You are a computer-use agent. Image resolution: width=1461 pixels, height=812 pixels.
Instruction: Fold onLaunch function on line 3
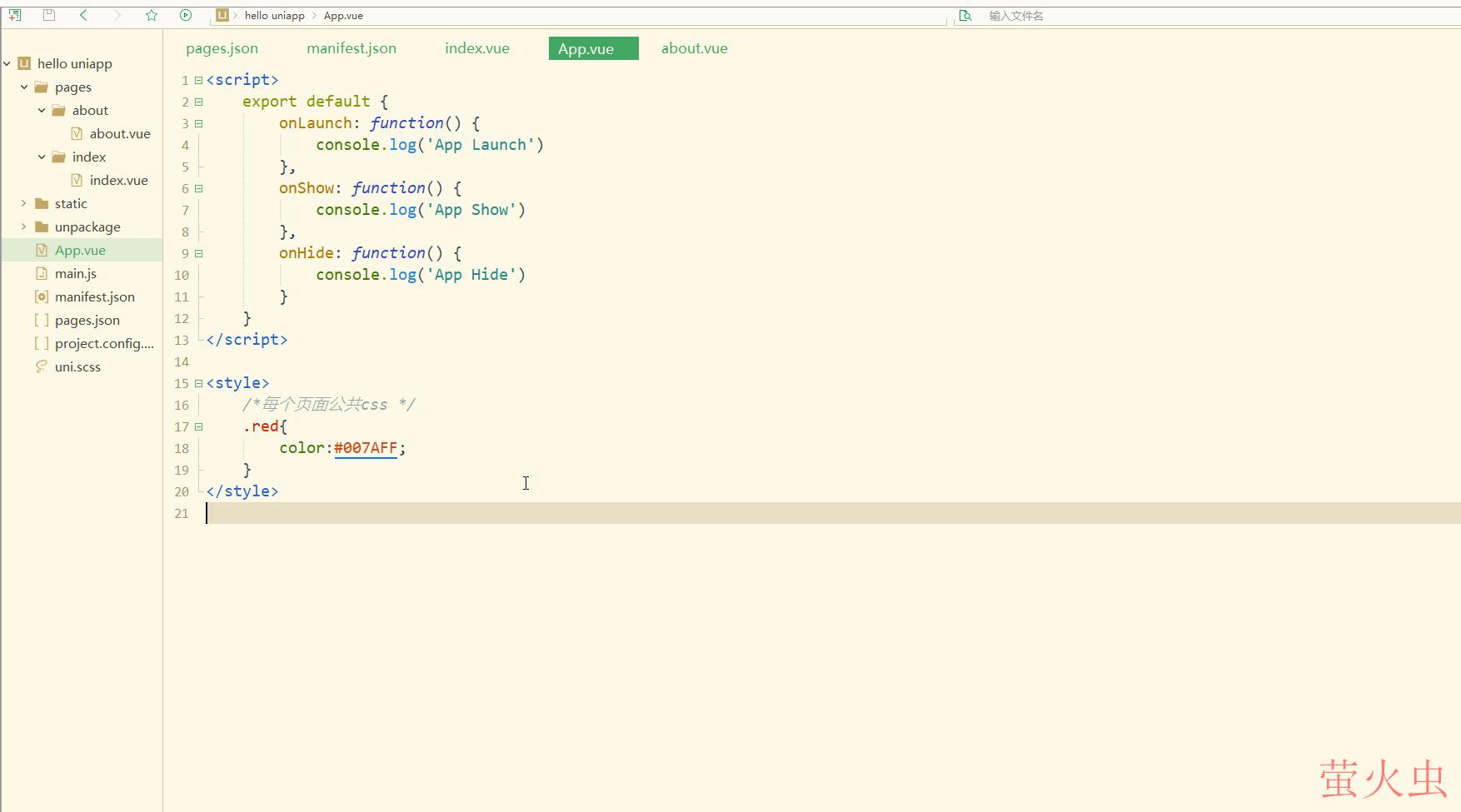coord(198,123)
